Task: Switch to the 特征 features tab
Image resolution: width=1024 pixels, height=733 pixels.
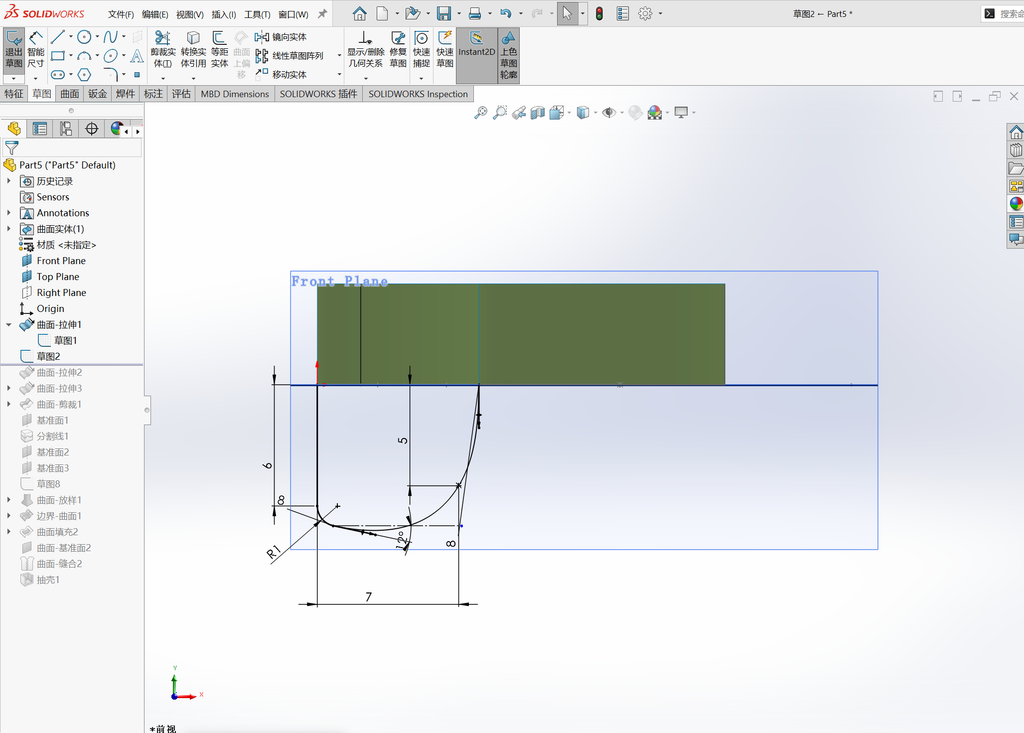Action: pos(14,94)
